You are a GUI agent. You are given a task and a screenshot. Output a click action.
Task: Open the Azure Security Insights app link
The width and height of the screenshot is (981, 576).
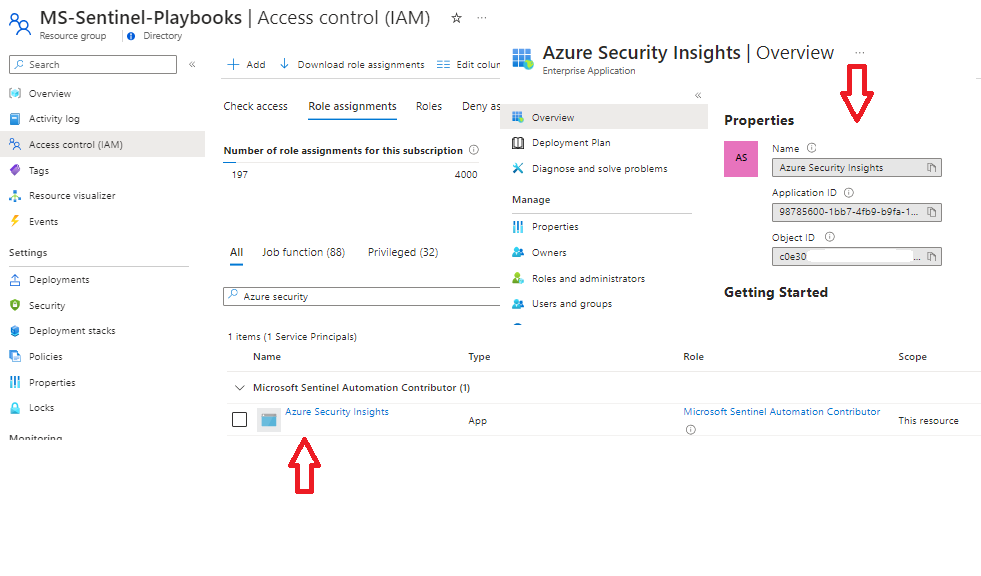click(336, 411)
